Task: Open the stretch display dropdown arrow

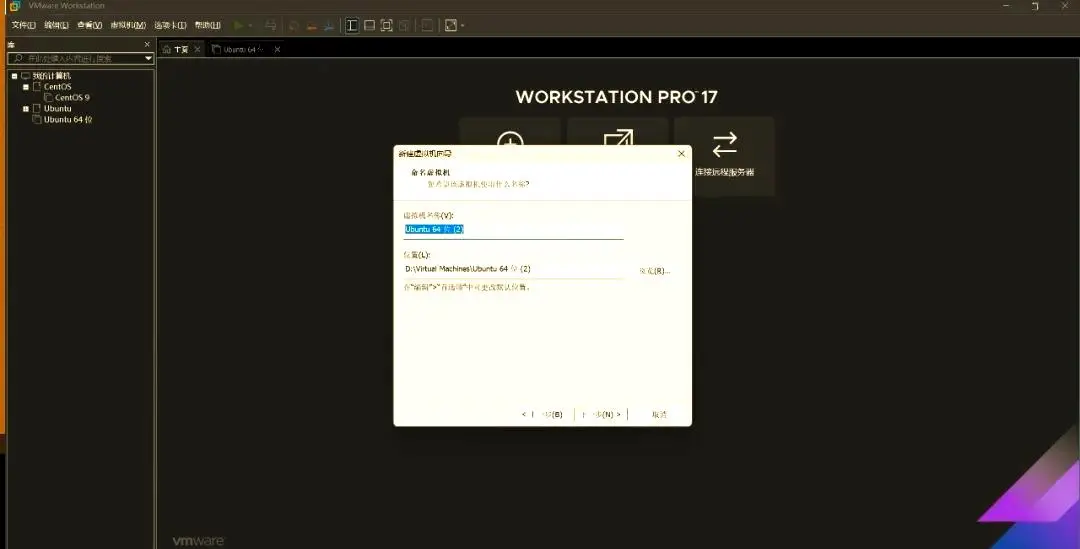Action: (463, 25)
